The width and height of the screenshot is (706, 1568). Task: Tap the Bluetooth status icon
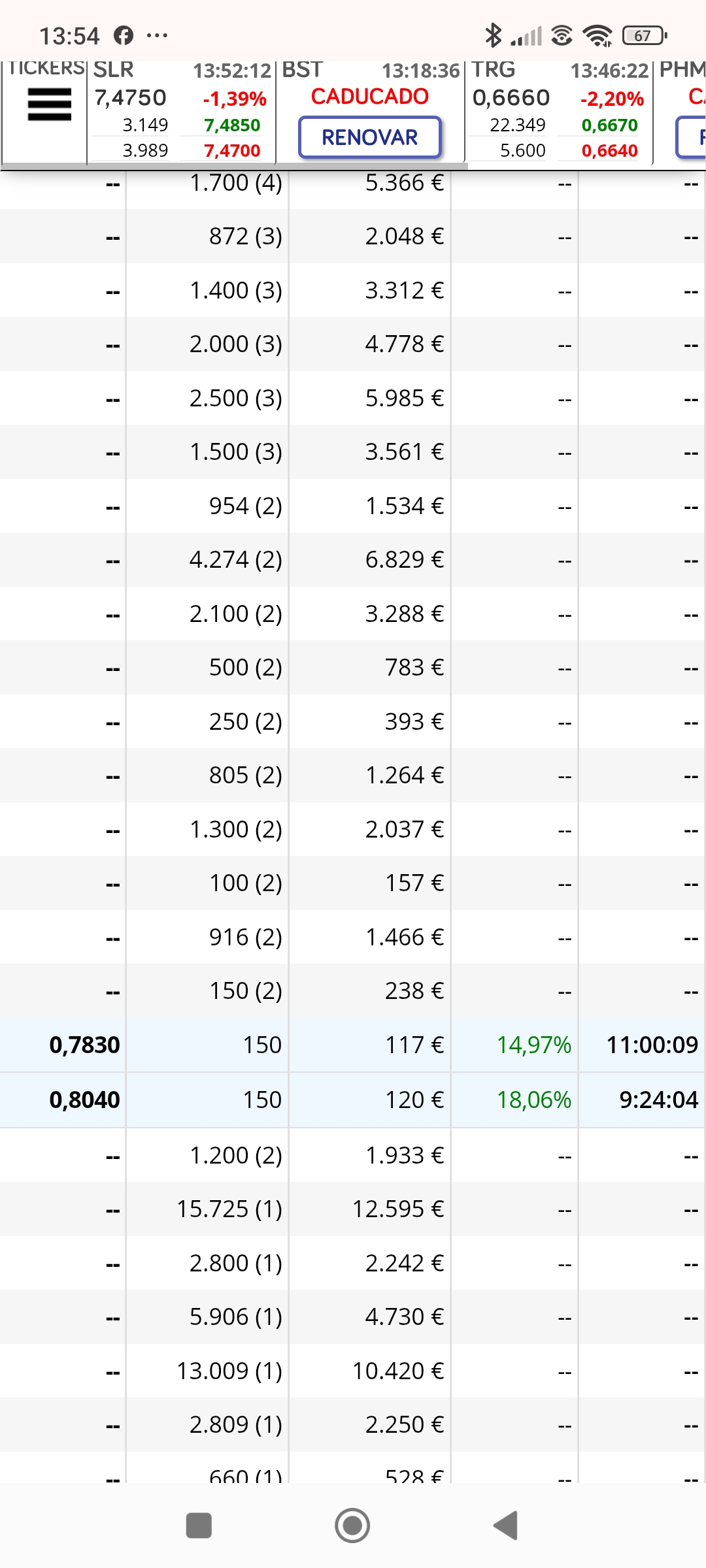point(493,35)
